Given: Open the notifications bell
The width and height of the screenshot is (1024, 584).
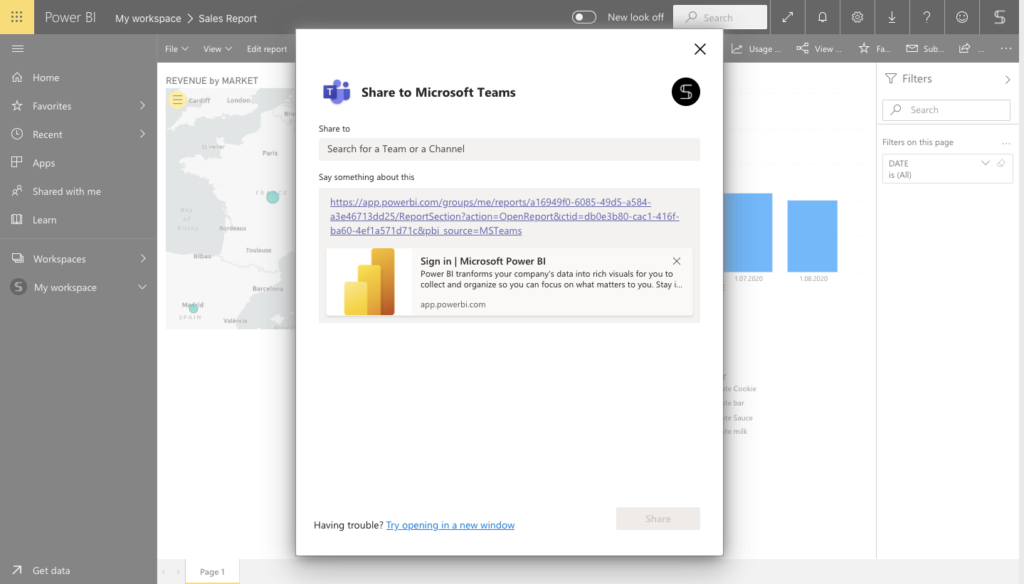Looking at the screenshot, I should click(x=822, y=18).
